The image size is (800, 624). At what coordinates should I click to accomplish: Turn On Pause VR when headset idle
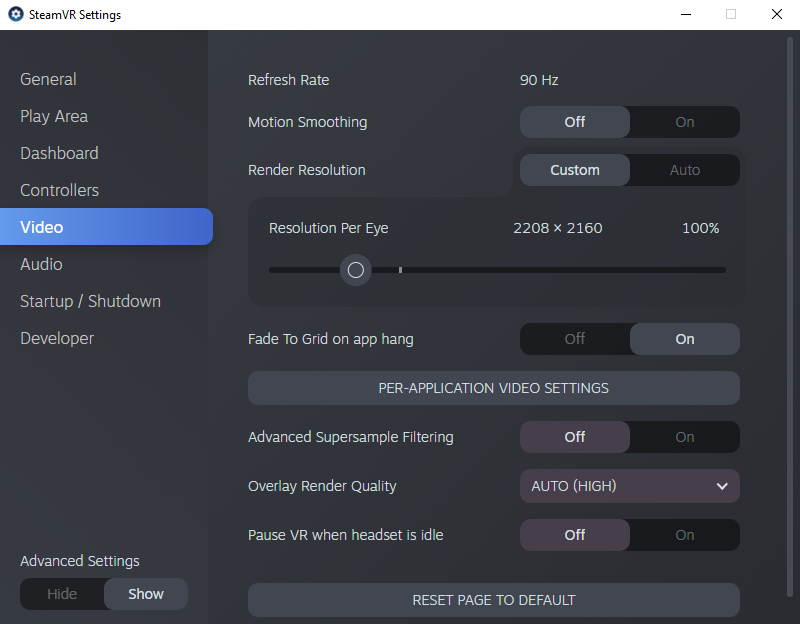685,535
